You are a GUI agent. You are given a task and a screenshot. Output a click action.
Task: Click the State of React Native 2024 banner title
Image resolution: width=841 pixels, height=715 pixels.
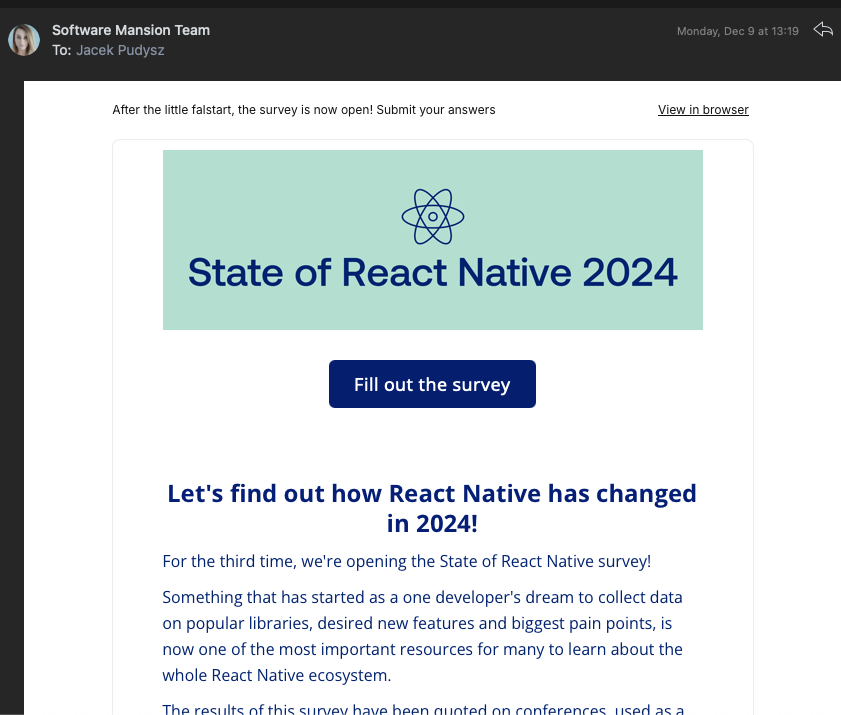pos(433,272)
